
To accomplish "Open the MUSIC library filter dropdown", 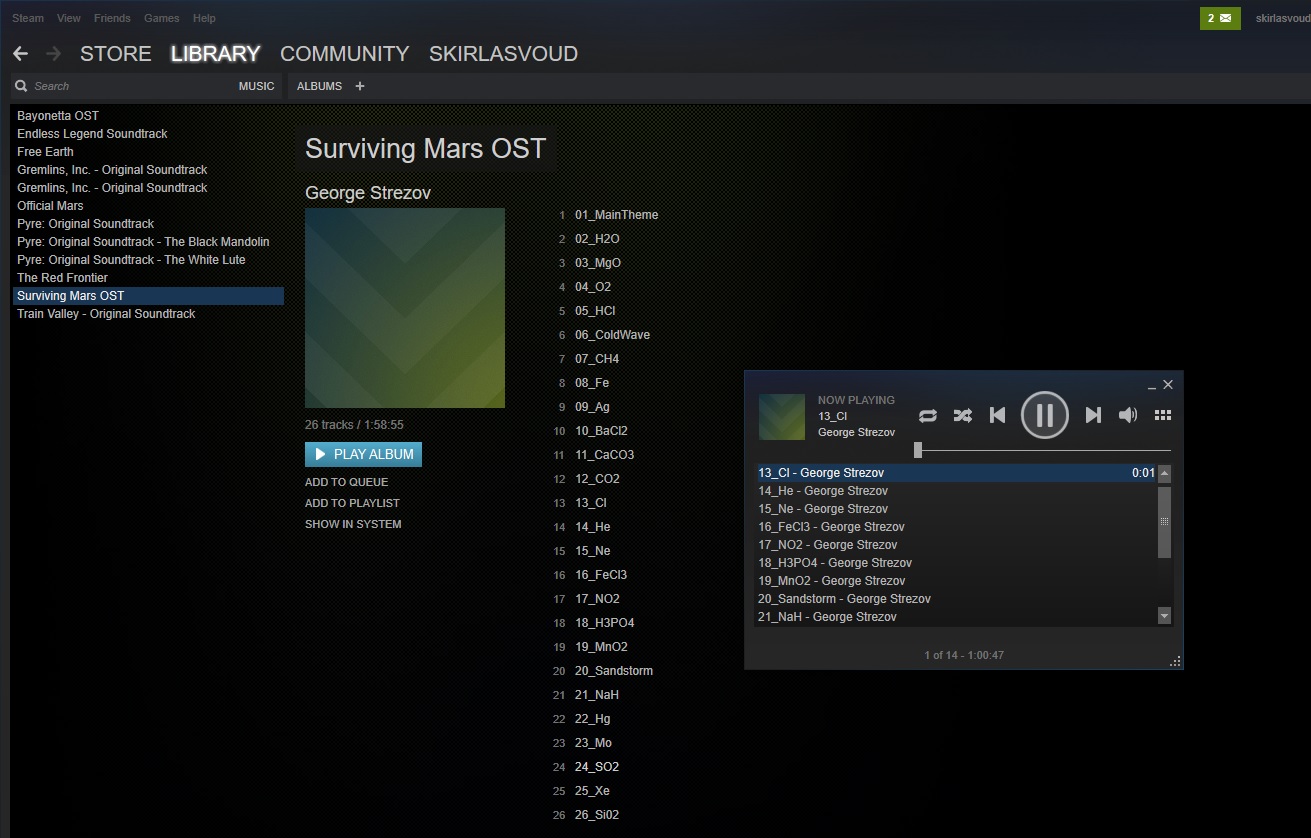I will coord(256,87).
